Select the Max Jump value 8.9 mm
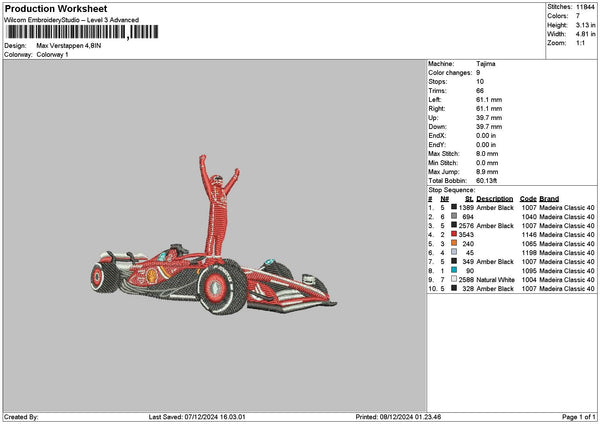Image resolution: width=600 pixels, height=424 pixels. tap(487, 172)
